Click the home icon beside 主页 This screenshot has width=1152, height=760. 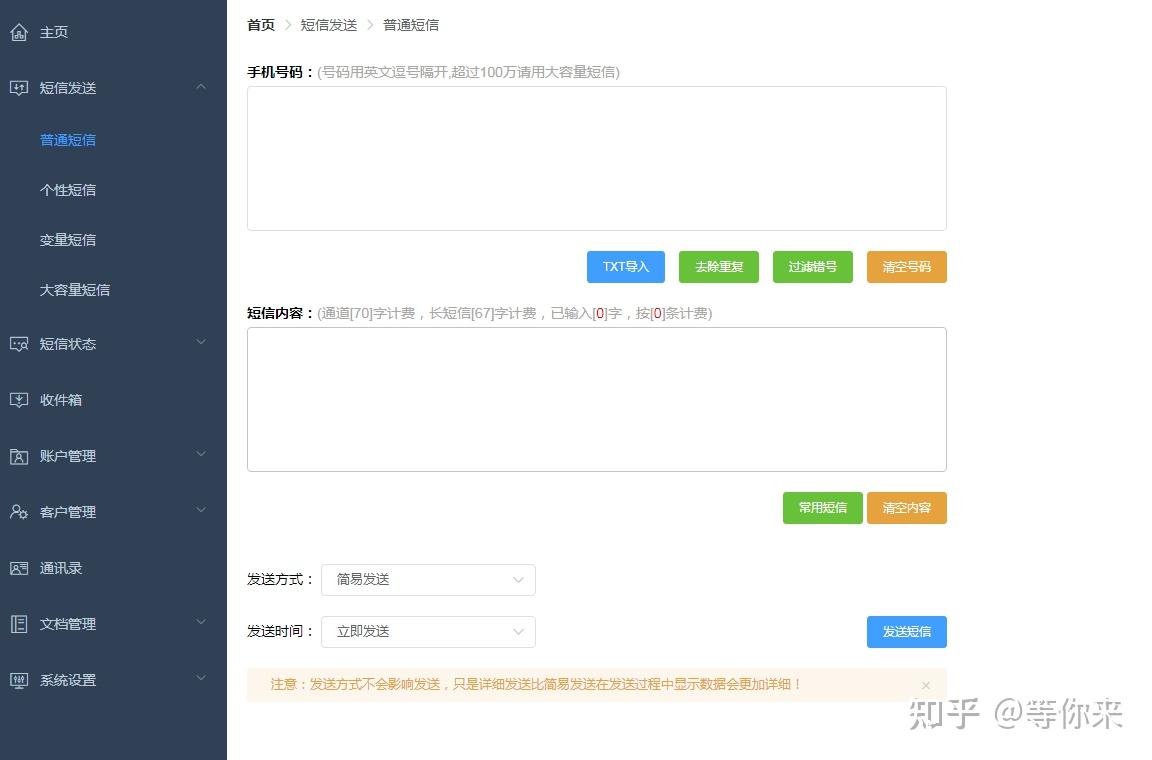[19, 32]
